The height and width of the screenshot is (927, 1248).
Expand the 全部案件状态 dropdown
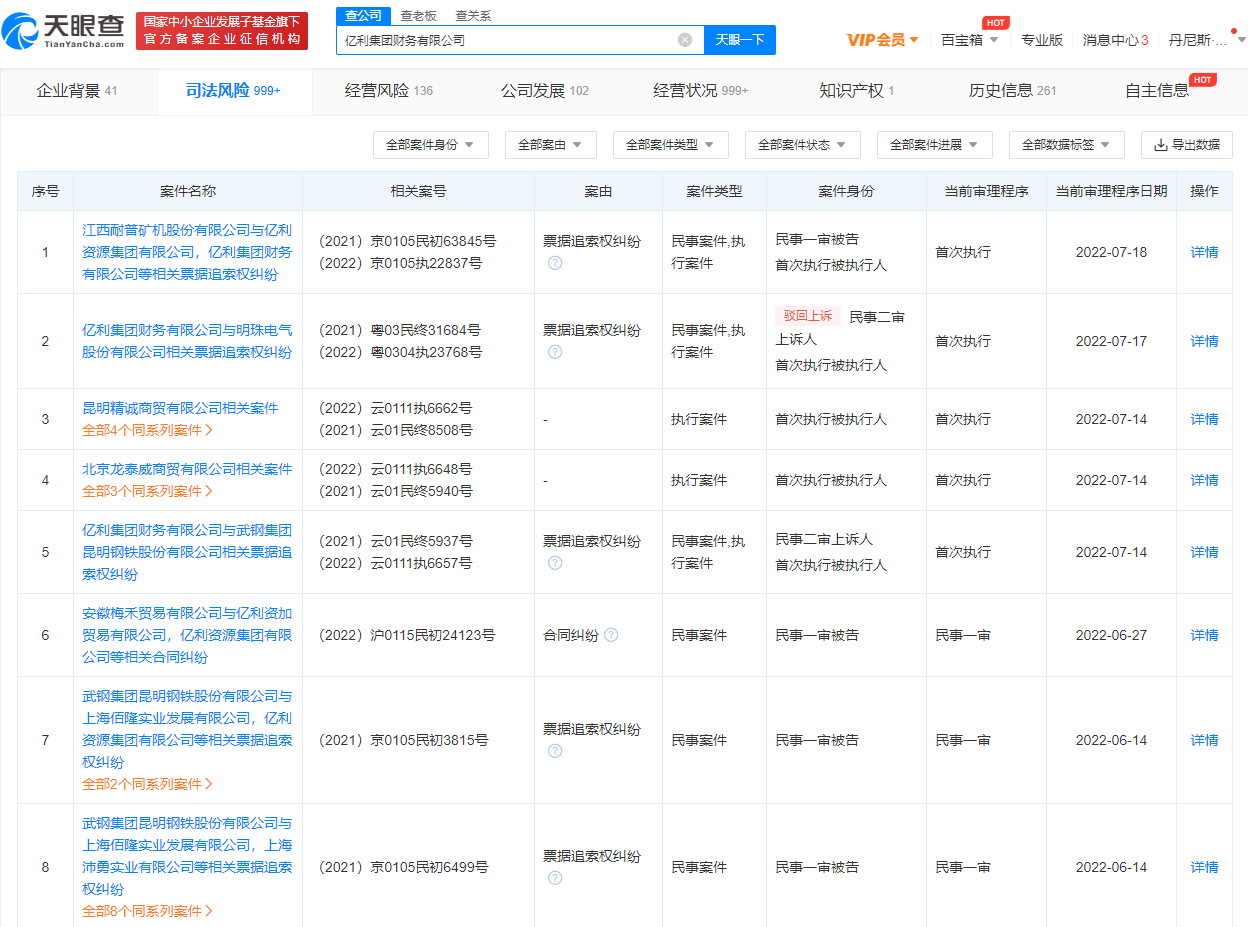click(x=802, y=145)
